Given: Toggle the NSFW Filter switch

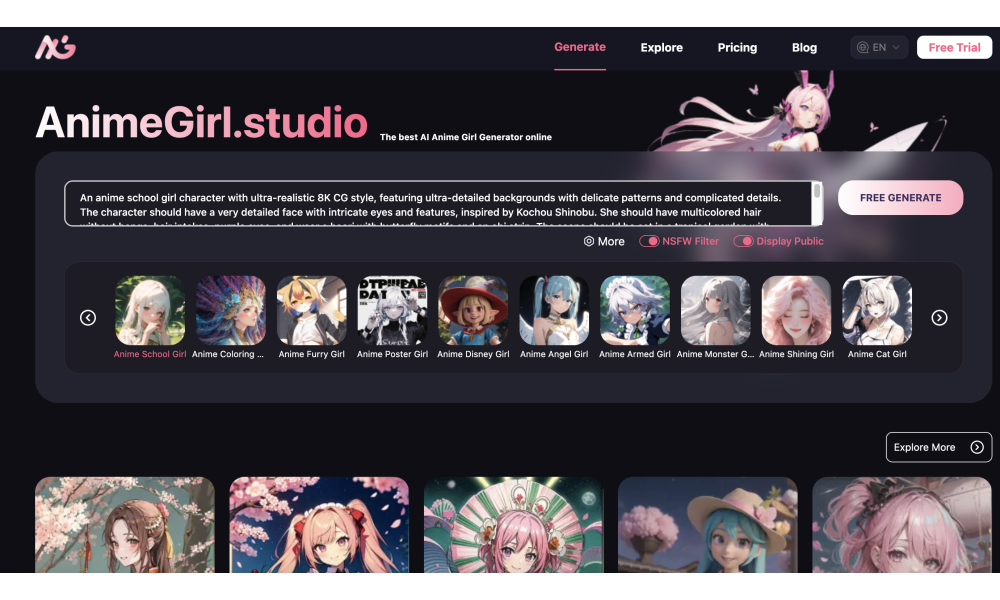Looking at the screenshot, I should (x=649, y=241).
